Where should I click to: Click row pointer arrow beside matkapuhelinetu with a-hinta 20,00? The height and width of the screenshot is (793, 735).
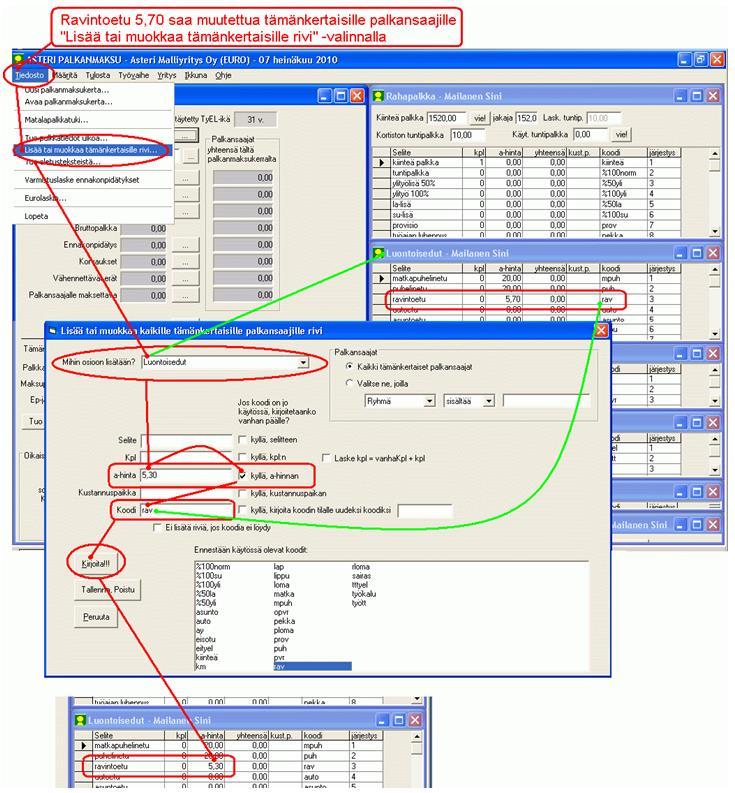381,278
